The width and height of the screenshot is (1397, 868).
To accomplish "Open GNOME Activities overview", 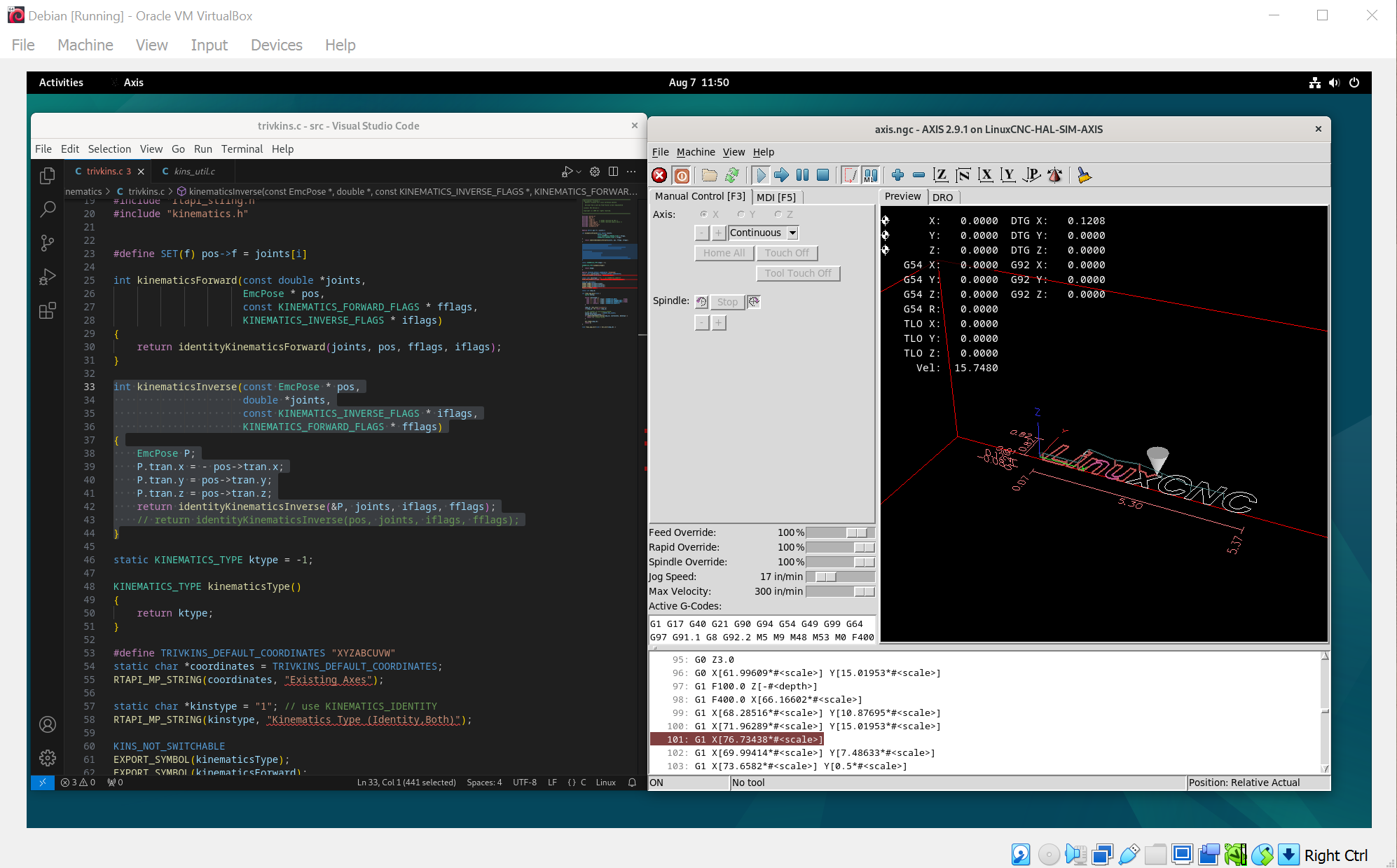I will (x=61, y=82).
